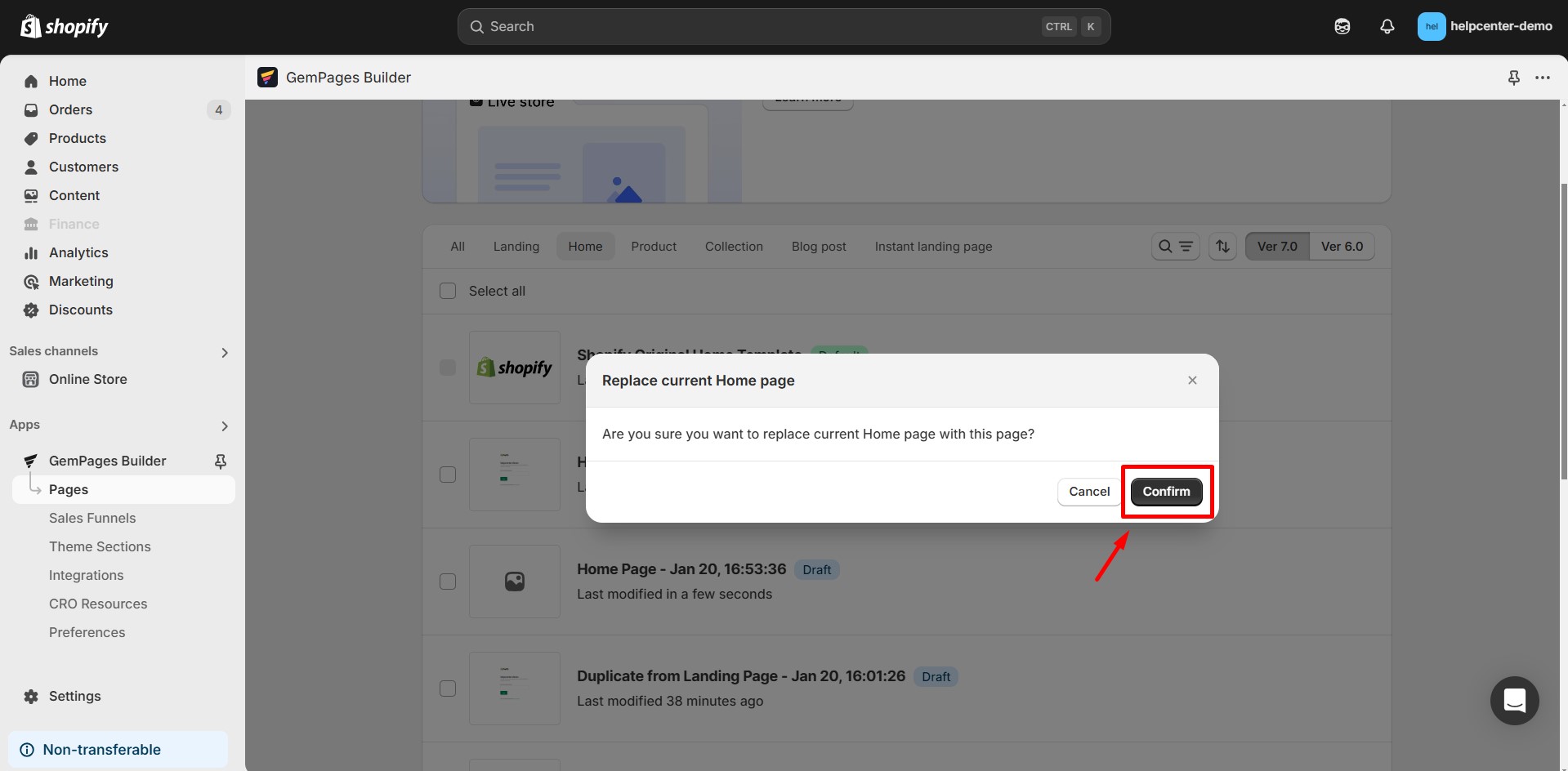This screenshot has width=1568, height=771.
Task: Check the box for Home Page - Jan 20, 16:53:36
Action: point(448,582)
